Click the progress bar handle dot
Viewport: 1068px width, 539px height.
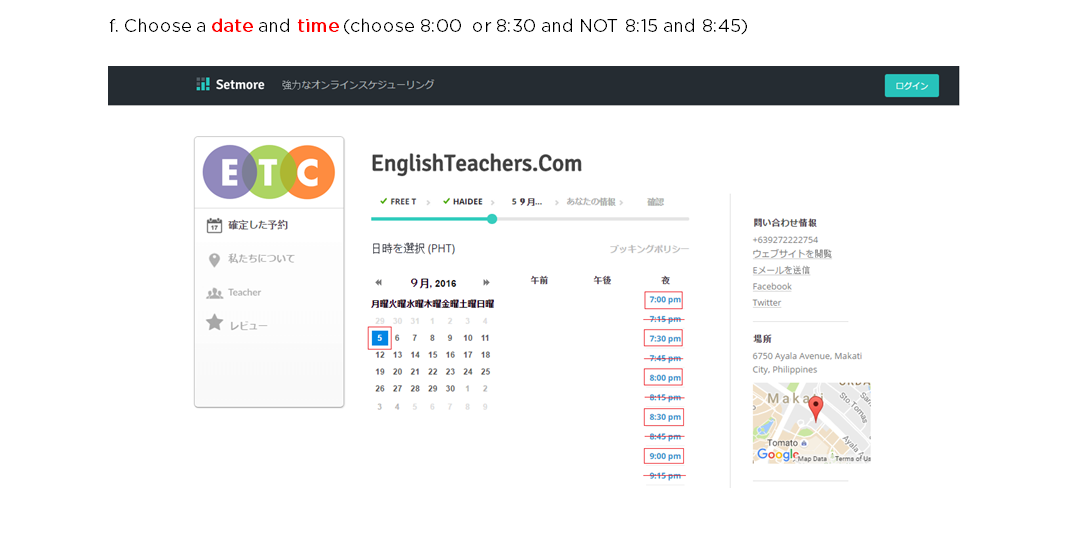492,219
